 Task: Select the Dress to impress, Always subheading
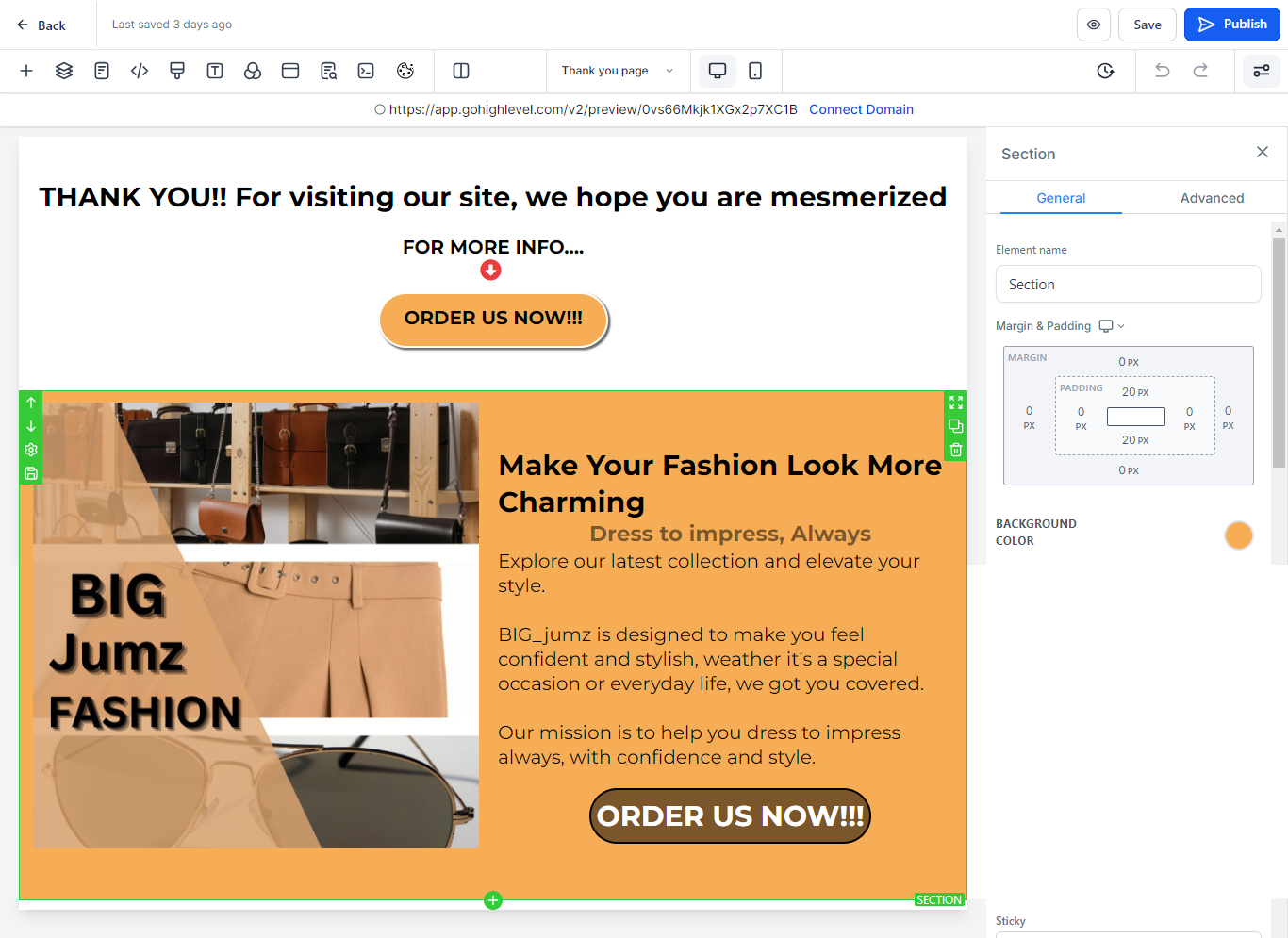click(x=730, y=534)
